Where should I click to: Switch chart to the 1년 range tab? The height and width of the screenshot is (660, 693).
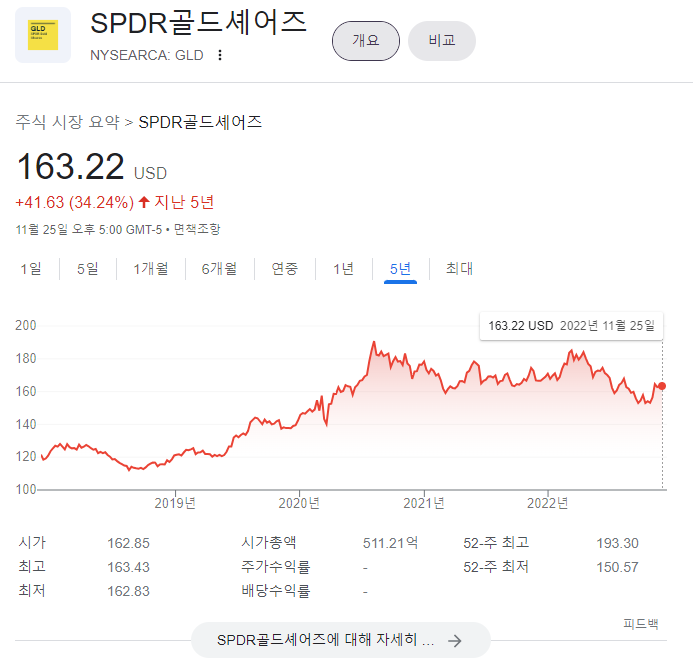(343, 268)
